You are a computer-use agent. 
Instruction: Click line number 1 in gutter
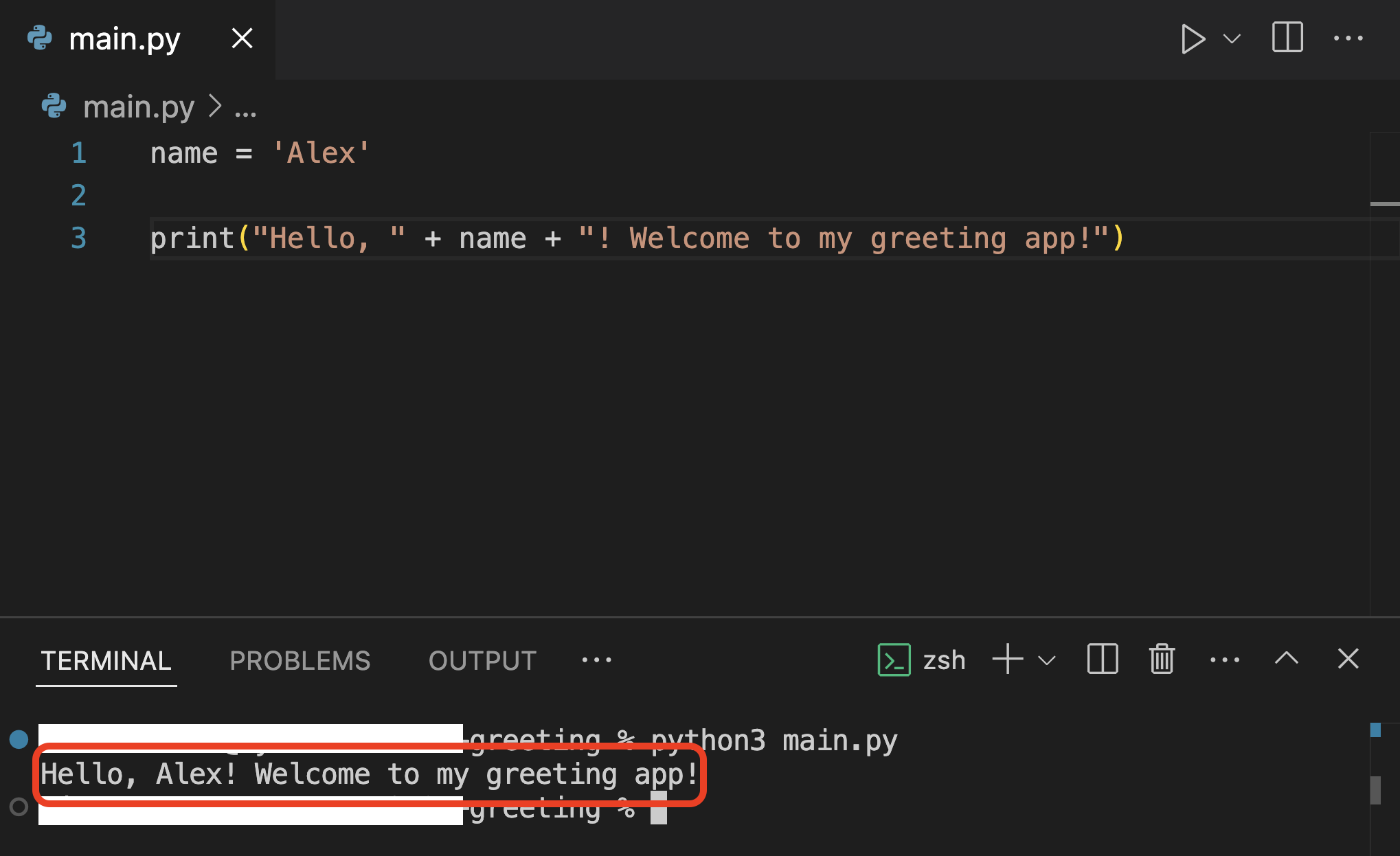pos(79,153)
